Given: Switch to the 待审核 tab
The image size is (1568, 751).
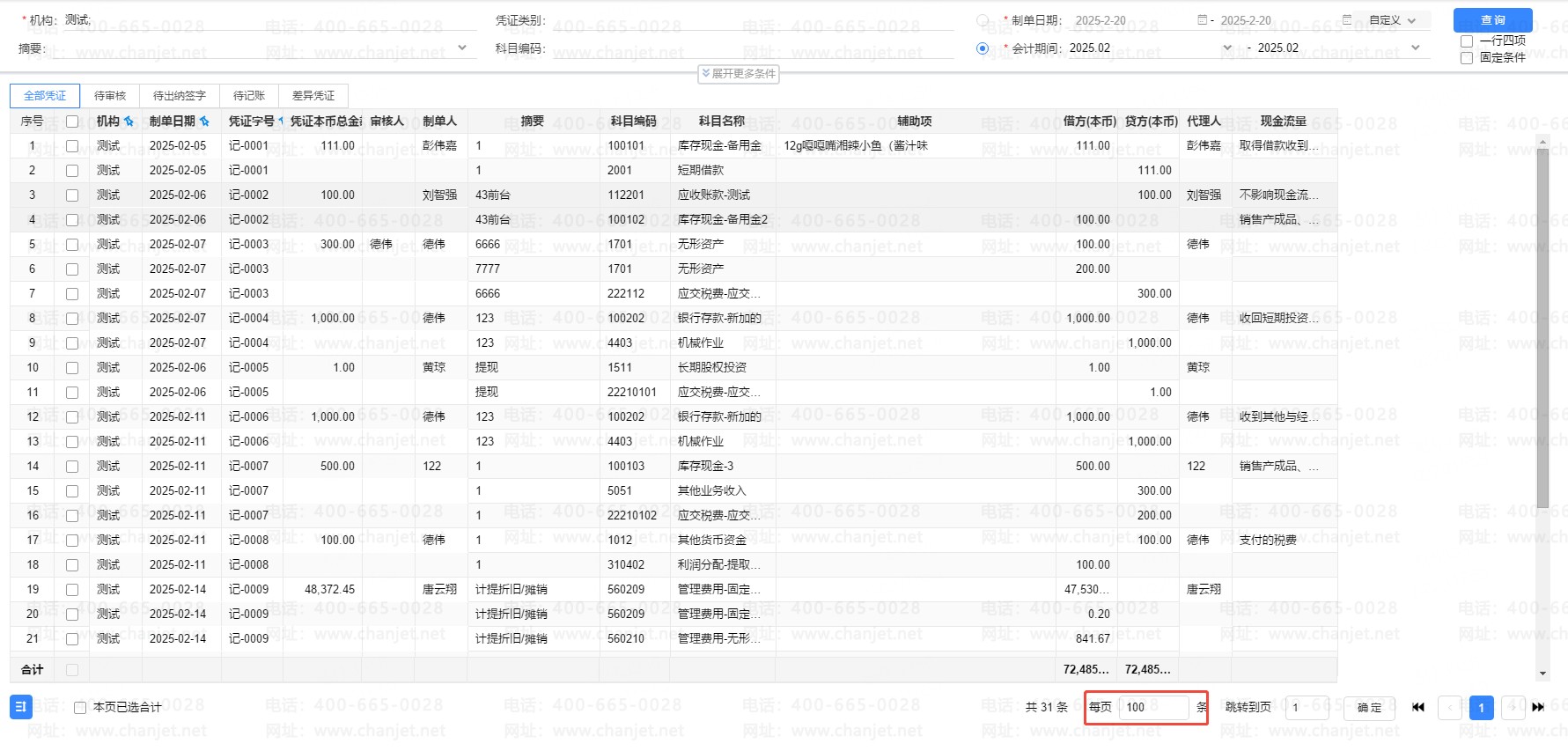Looking at the screenshot, I should coord(110,96).
